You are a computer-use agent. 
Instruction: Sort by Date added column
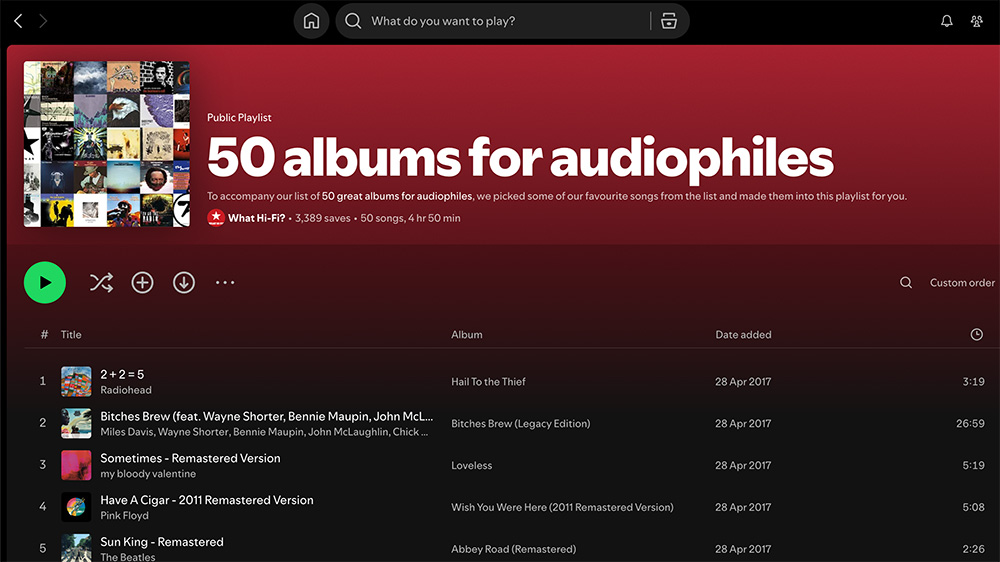[x=743, y=335]
